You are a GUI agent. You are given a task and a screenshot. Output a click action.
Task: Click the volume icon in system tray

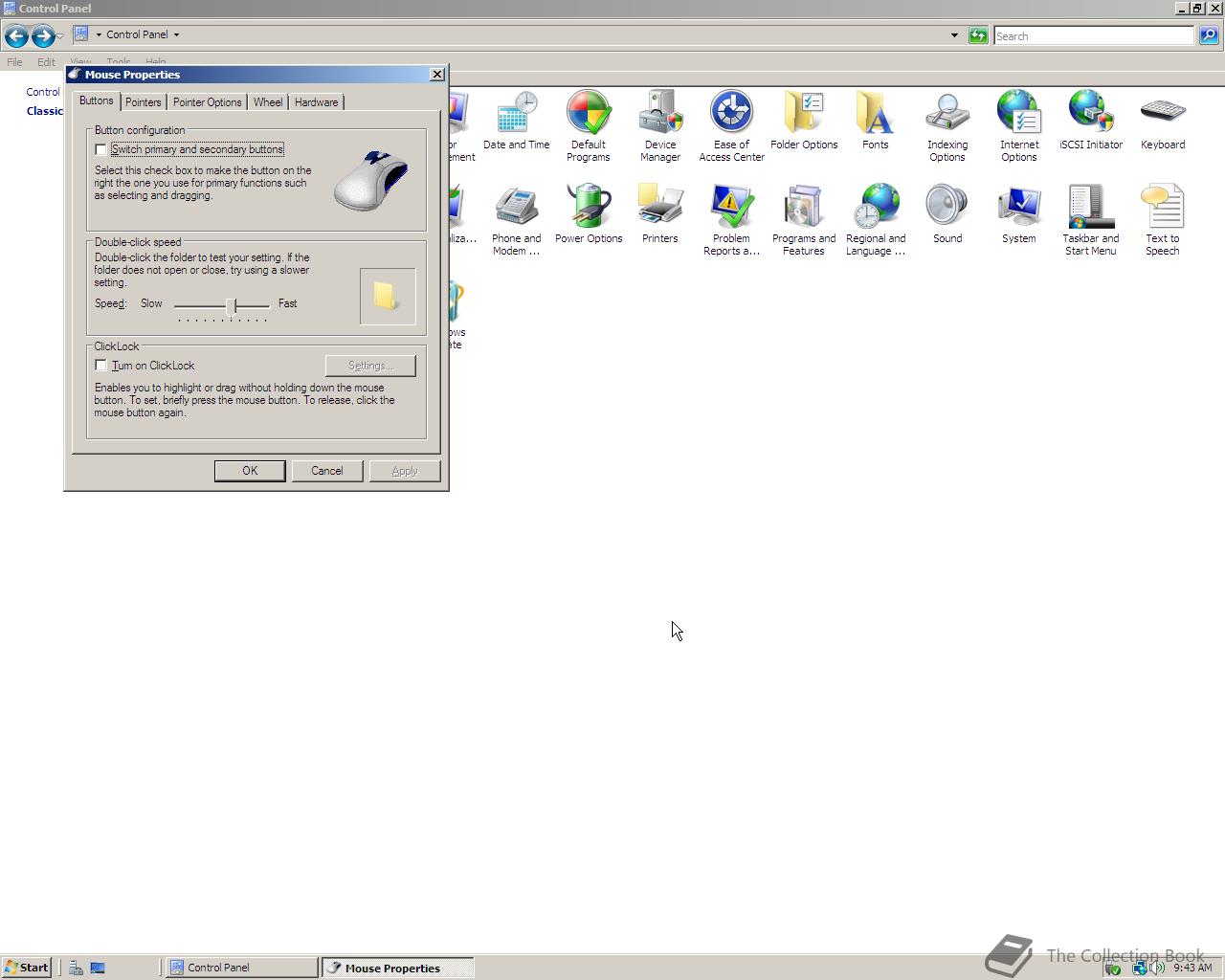1158,968
